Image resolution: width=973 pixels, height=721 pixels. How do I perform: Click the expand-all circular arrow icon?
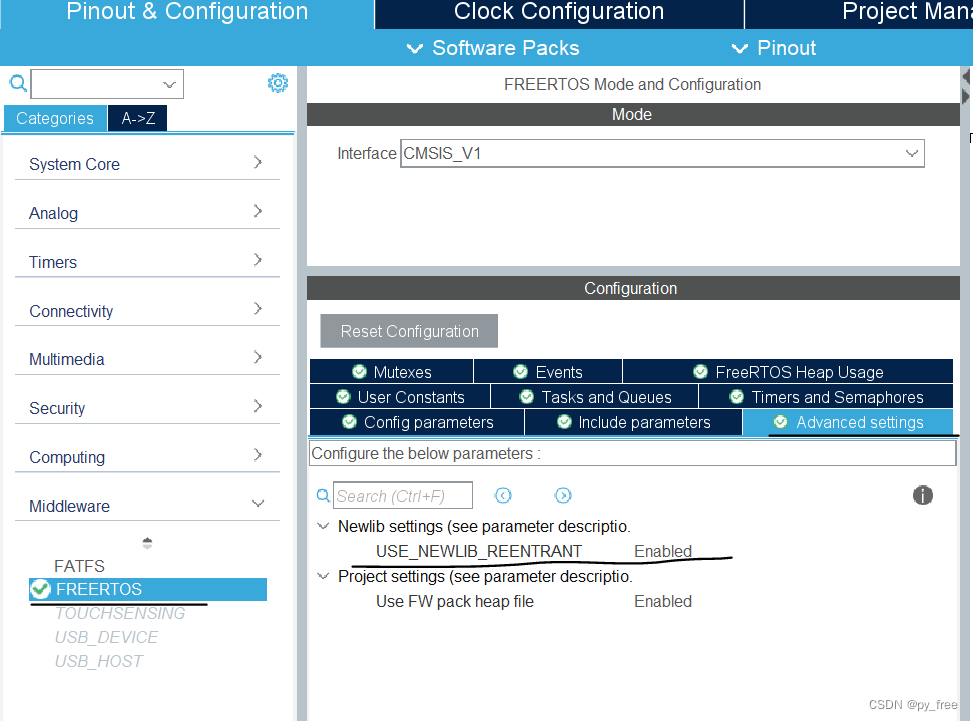point(563,495)
